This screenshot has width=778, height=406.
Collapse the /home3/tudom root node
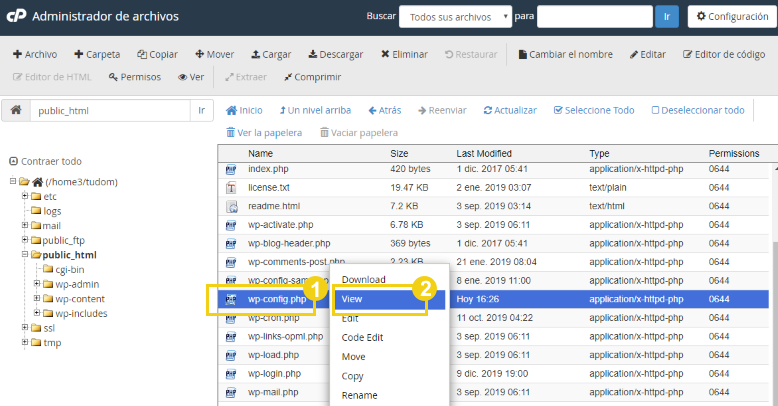pos(13,181)
